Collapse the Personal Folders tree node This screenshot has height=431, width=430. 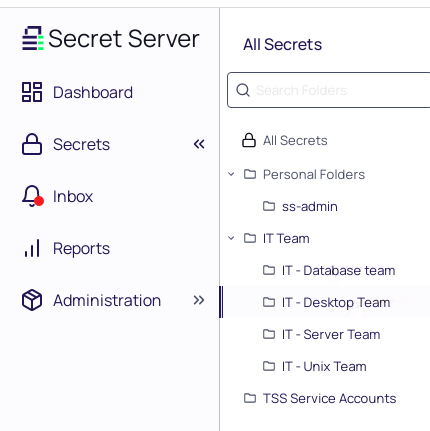pyautogui.click(x=231, y=174)
